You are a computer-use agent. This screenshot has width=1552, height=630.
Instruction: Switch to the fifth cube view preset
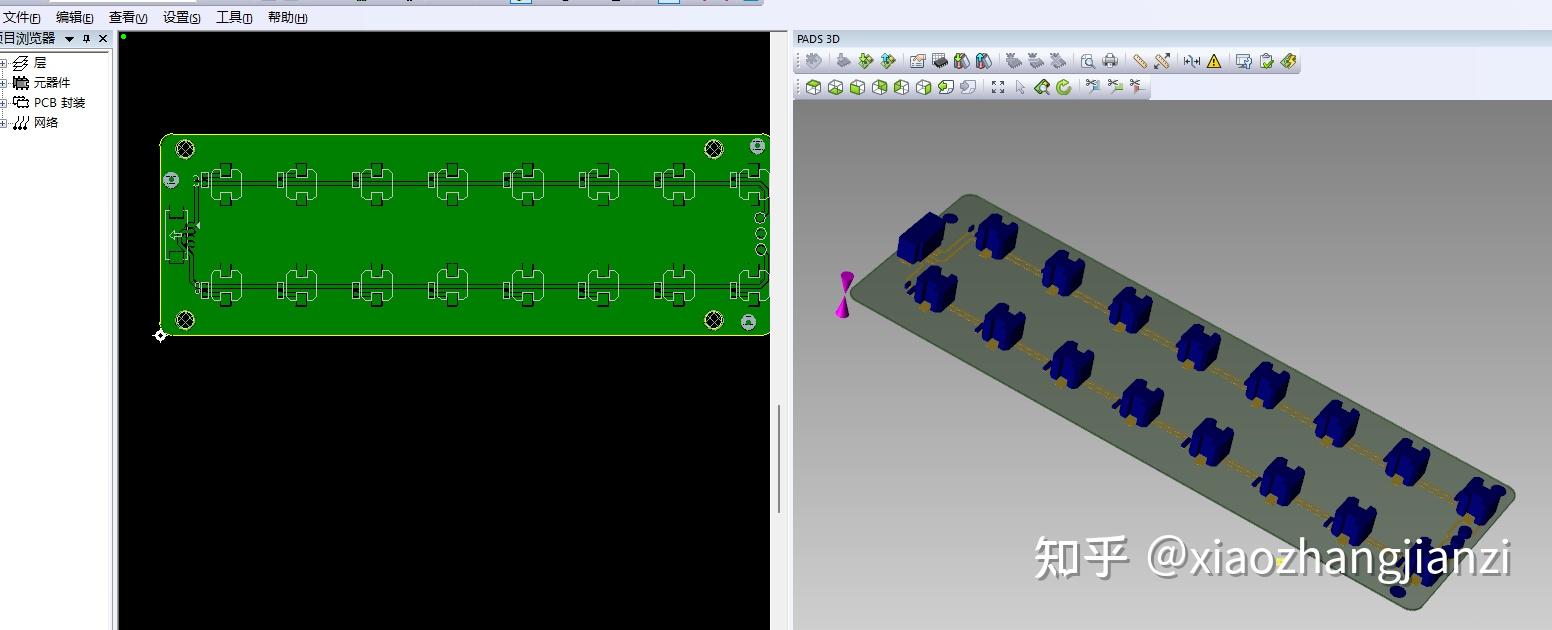click(x=901, y=87)
